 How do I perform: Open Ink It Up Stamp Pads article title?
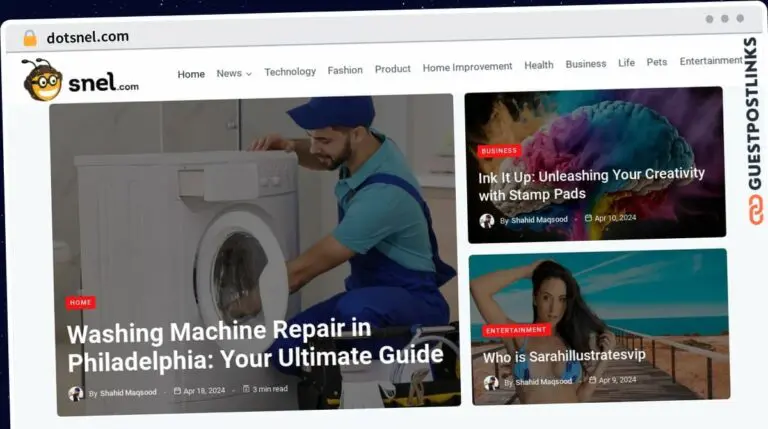[x=592, y=184]
